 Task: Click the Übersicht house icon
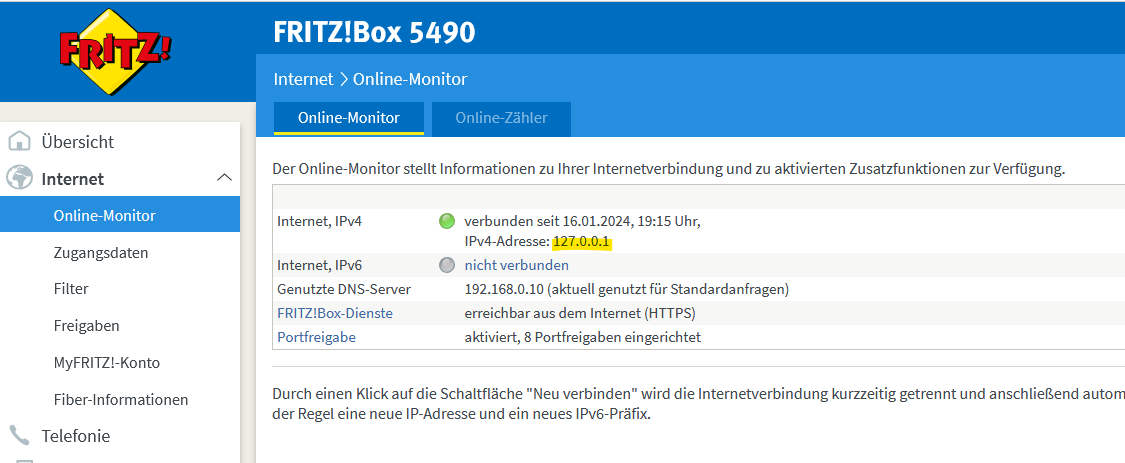(x=19, y=141)
